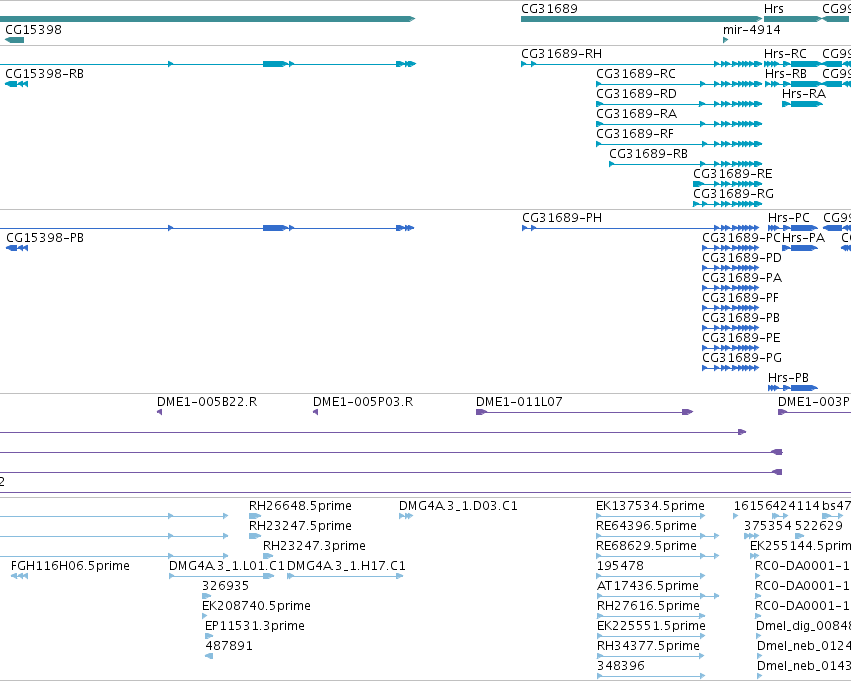Open the DME1-005B22.R clone label
Image resolution: width=851 pixels, height=681 pixels.
(207, 402)
